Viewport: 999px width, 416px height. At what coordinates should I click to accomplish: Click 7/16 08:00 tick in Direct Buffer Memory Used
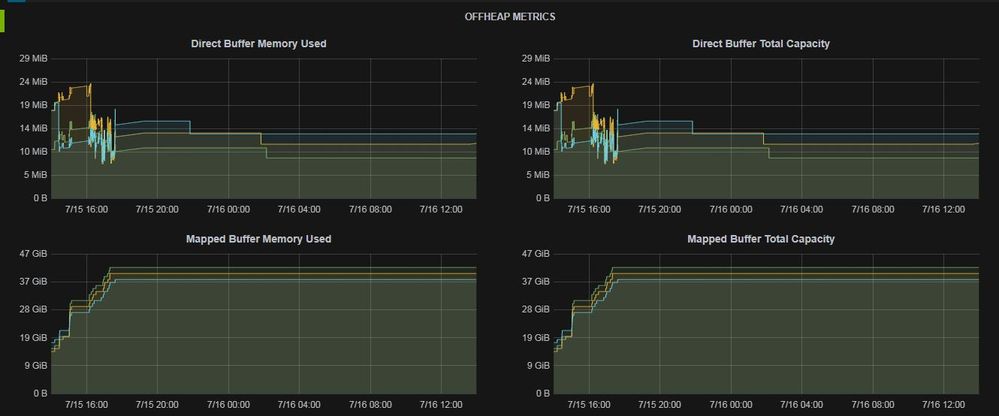pos(371,209)
